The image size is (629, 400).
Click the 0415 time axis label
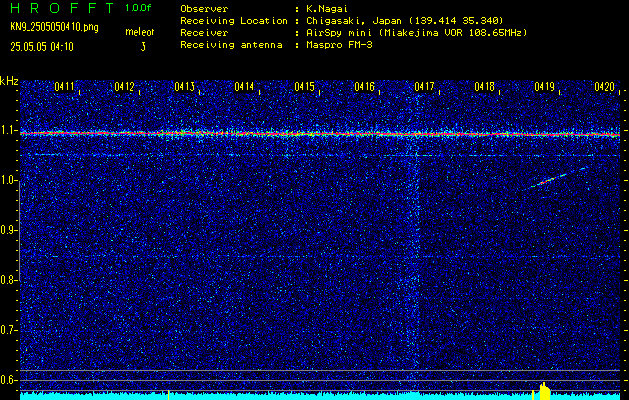point(304,87)
